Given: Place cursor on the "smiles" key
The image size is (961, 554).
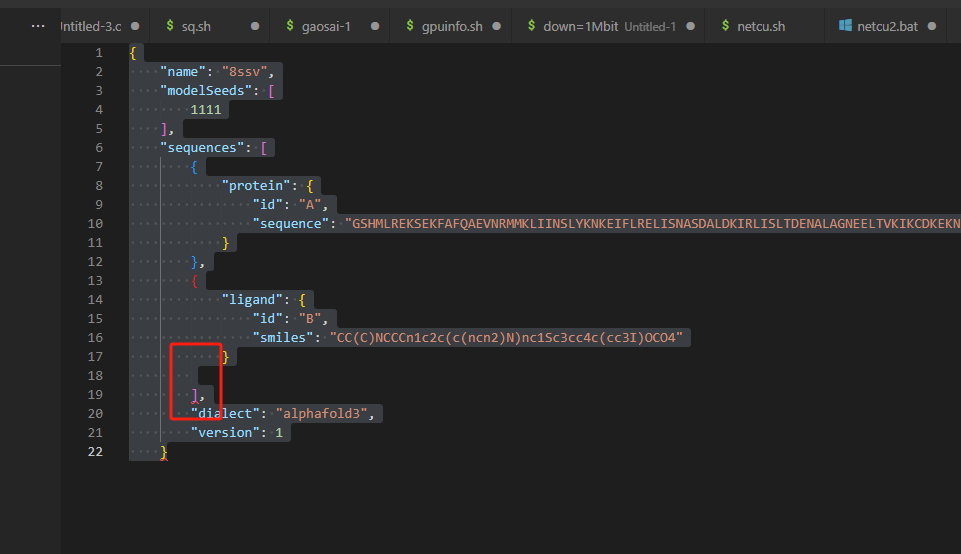Looking at the screenshot, I should 283,338.
